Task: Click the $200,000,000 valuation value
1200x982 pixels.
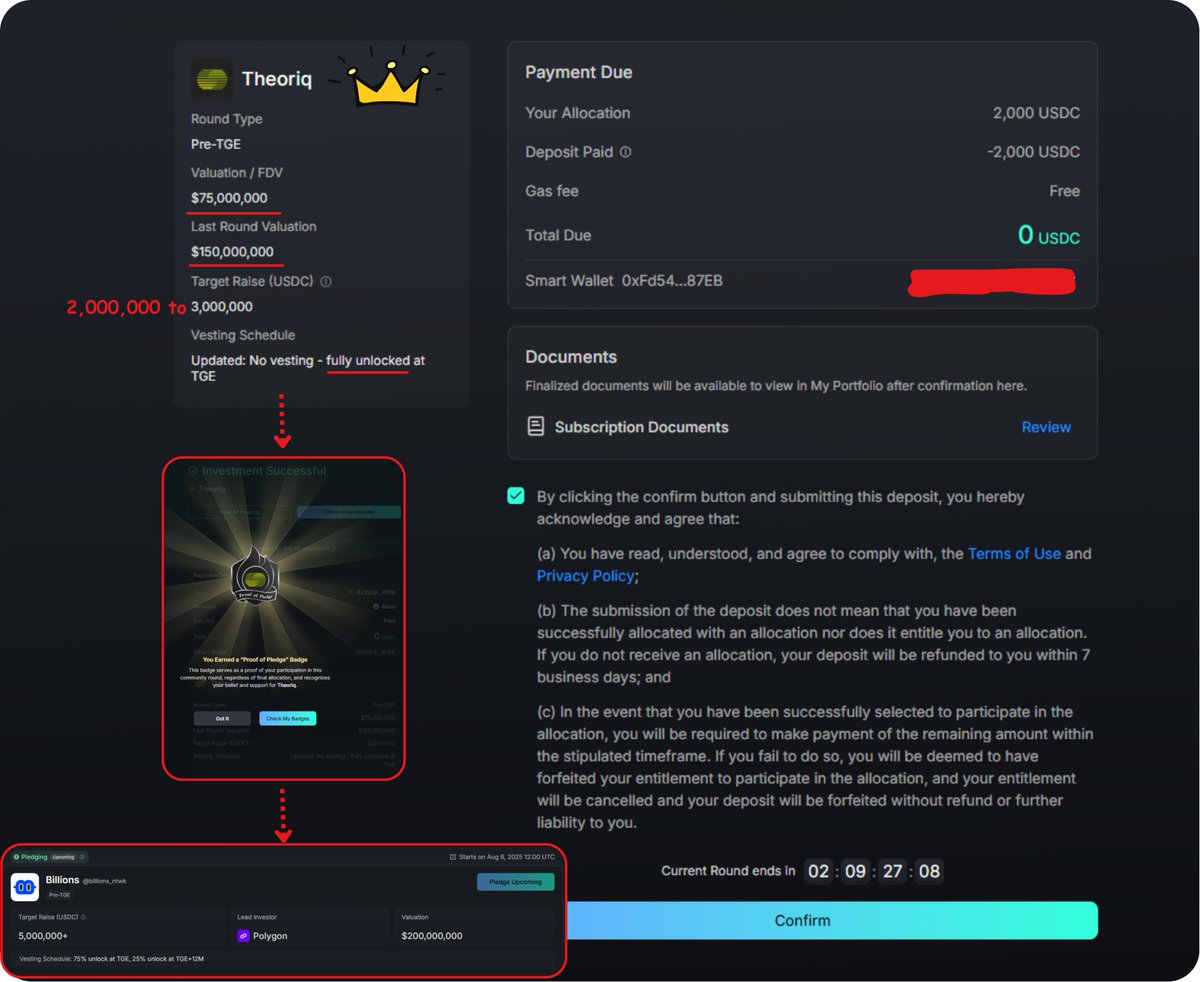Action: [x=432, y=936]
